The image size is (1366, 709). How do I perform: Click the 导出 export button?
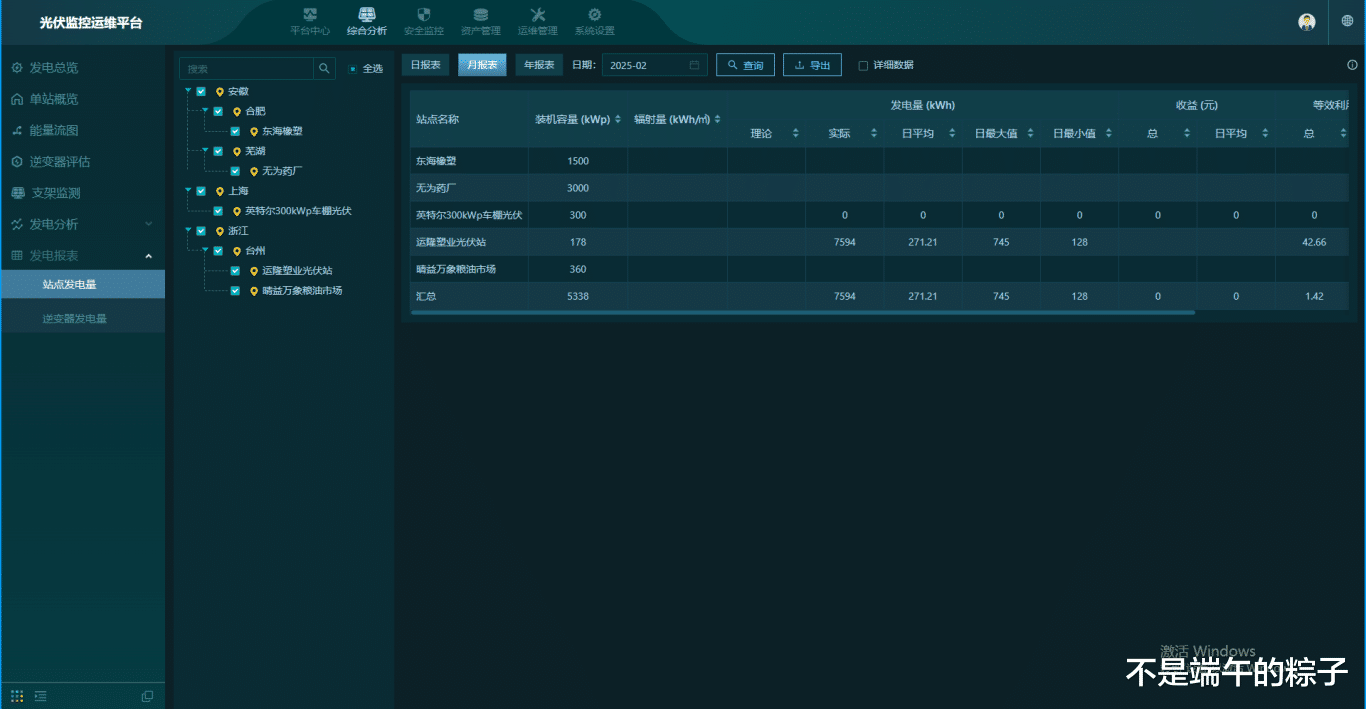[x=812, y=65]
